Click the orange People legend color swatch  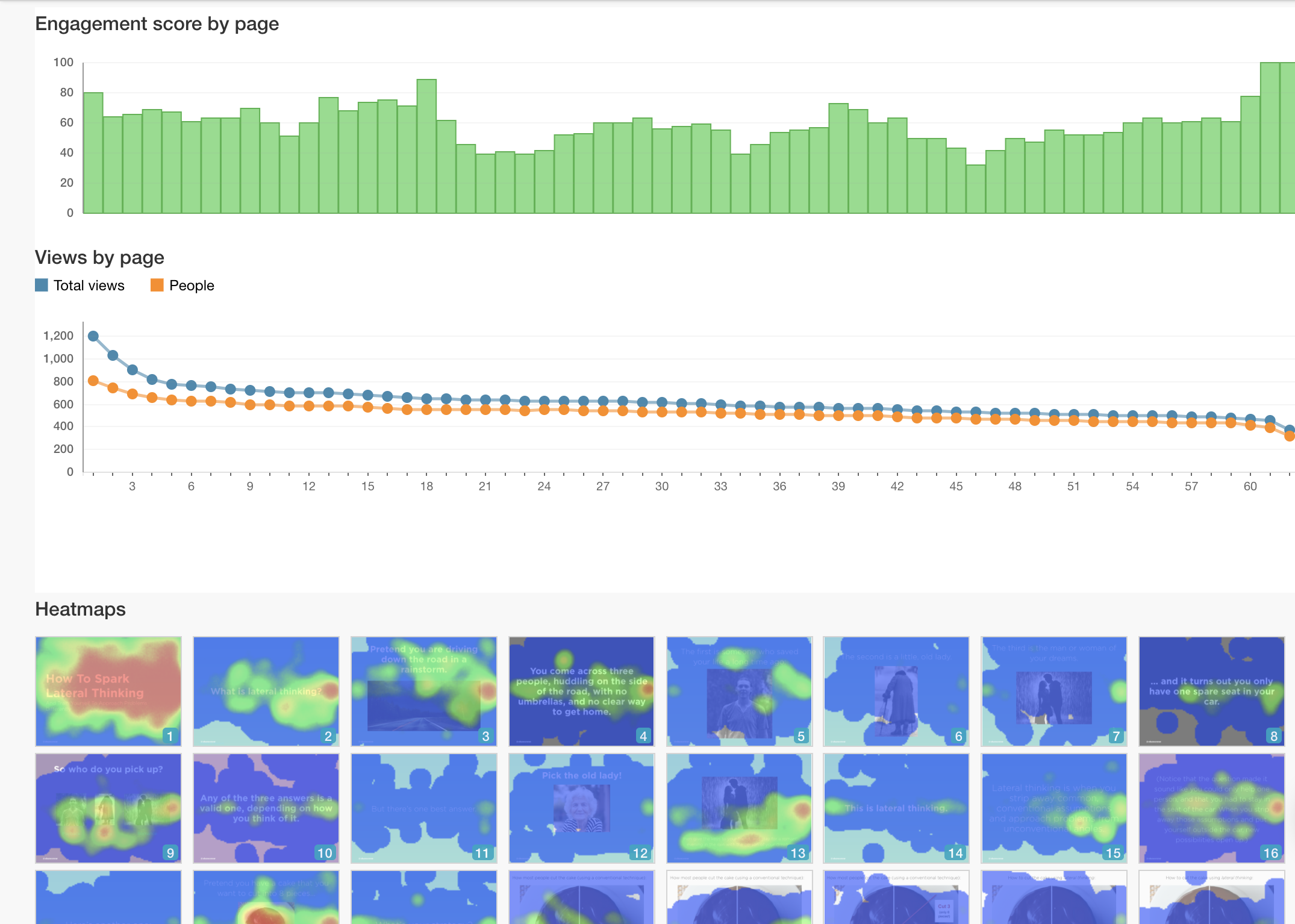(157, 285)
